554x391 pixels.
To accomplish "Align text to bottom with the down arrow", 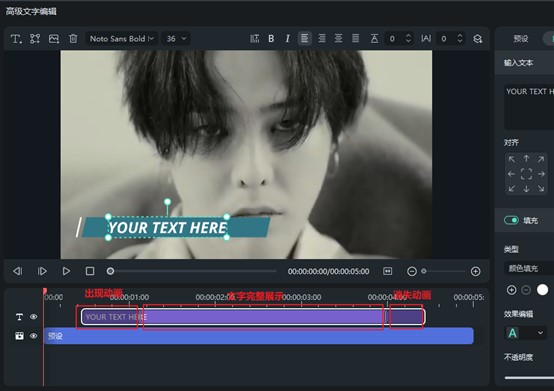I will 526,189.
